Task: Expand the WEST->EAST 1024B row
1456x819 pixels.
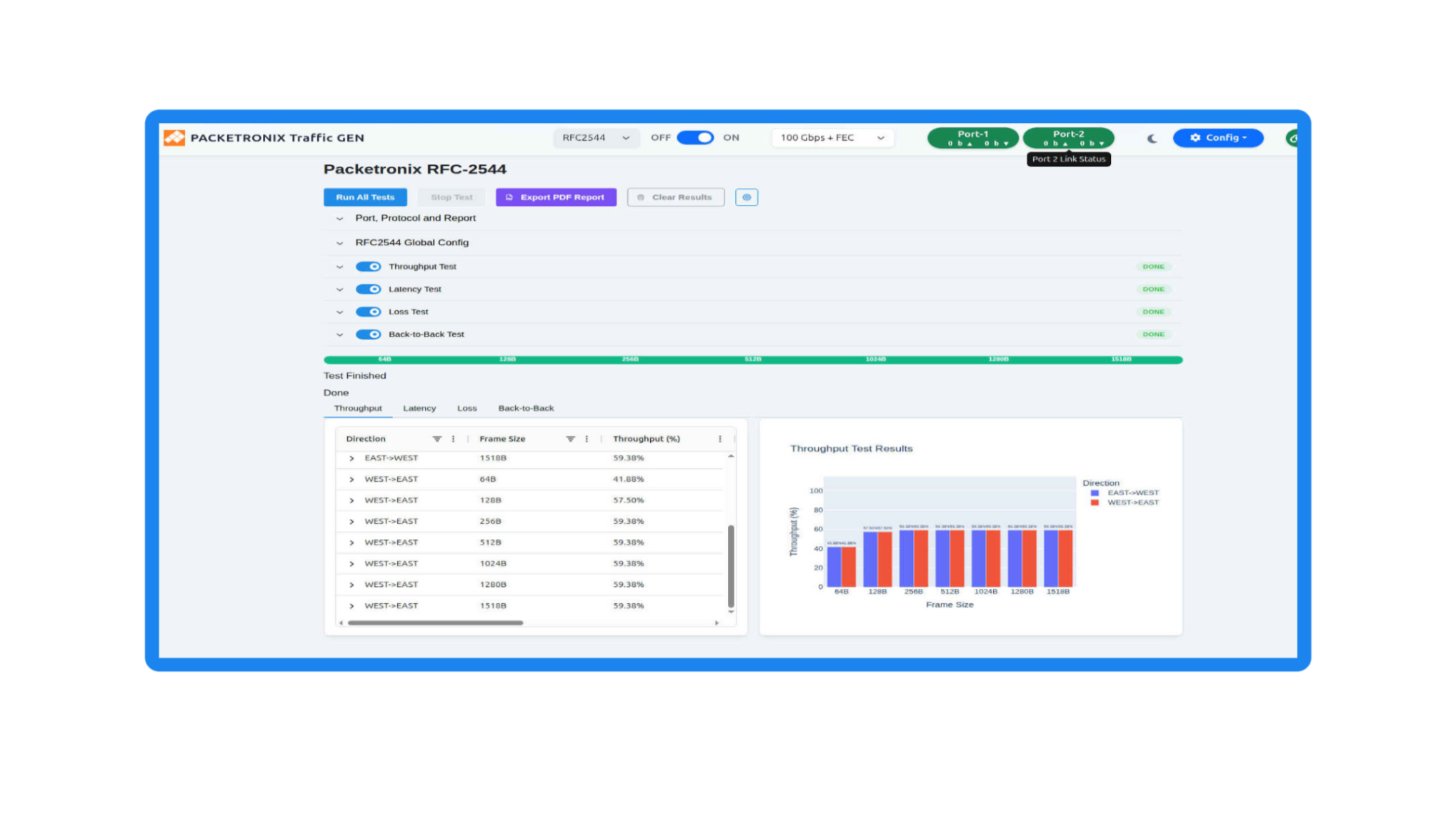Action: coord(351,564)
